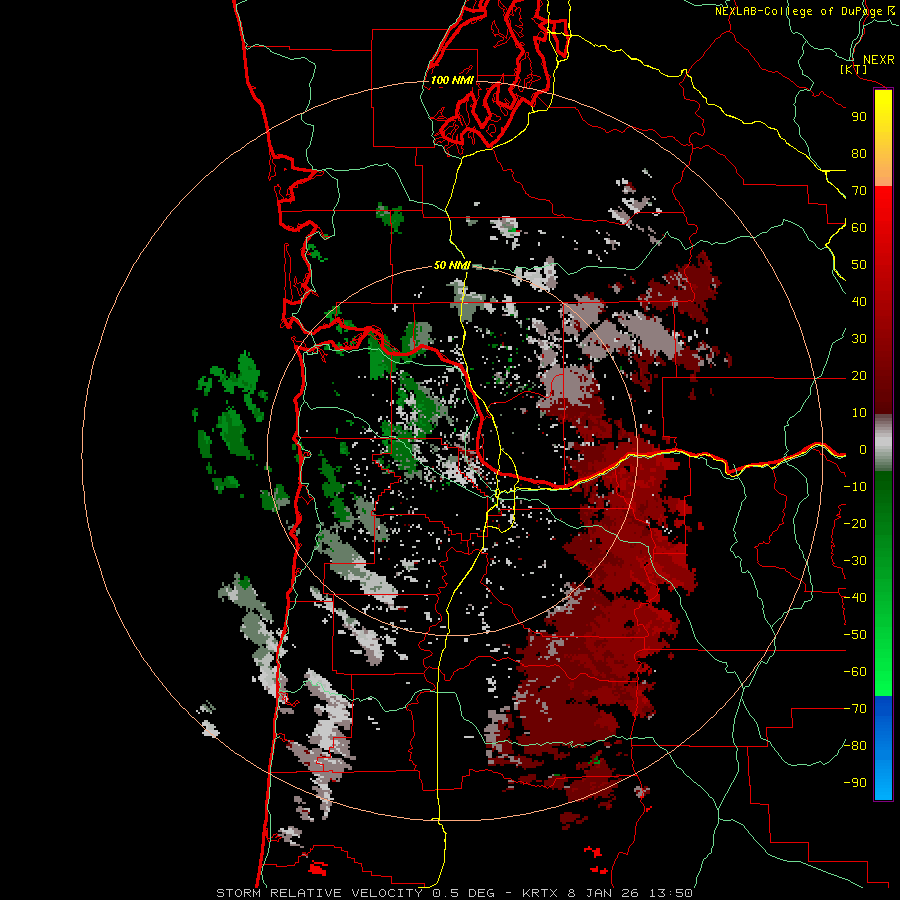900x900 pixels.
Task: Click the -10 value on the velocity scale
Action: pyautogui.click(x=855, y=487)
